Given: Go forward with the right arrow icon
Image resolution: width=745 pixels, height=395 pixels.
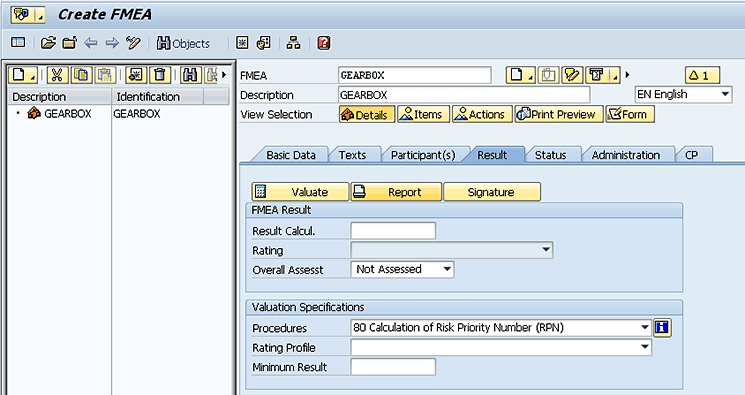Looking at the screenshot, I should pyautogui.click(x=112, y=43).
